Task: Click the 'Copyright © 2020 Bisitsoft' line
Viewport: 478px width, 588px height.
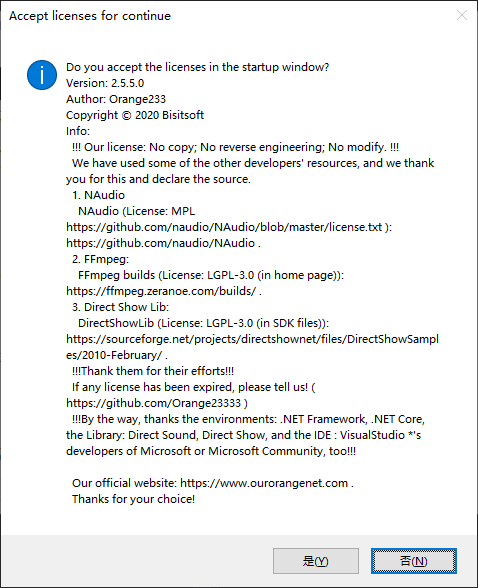Action: pos(135,115)
